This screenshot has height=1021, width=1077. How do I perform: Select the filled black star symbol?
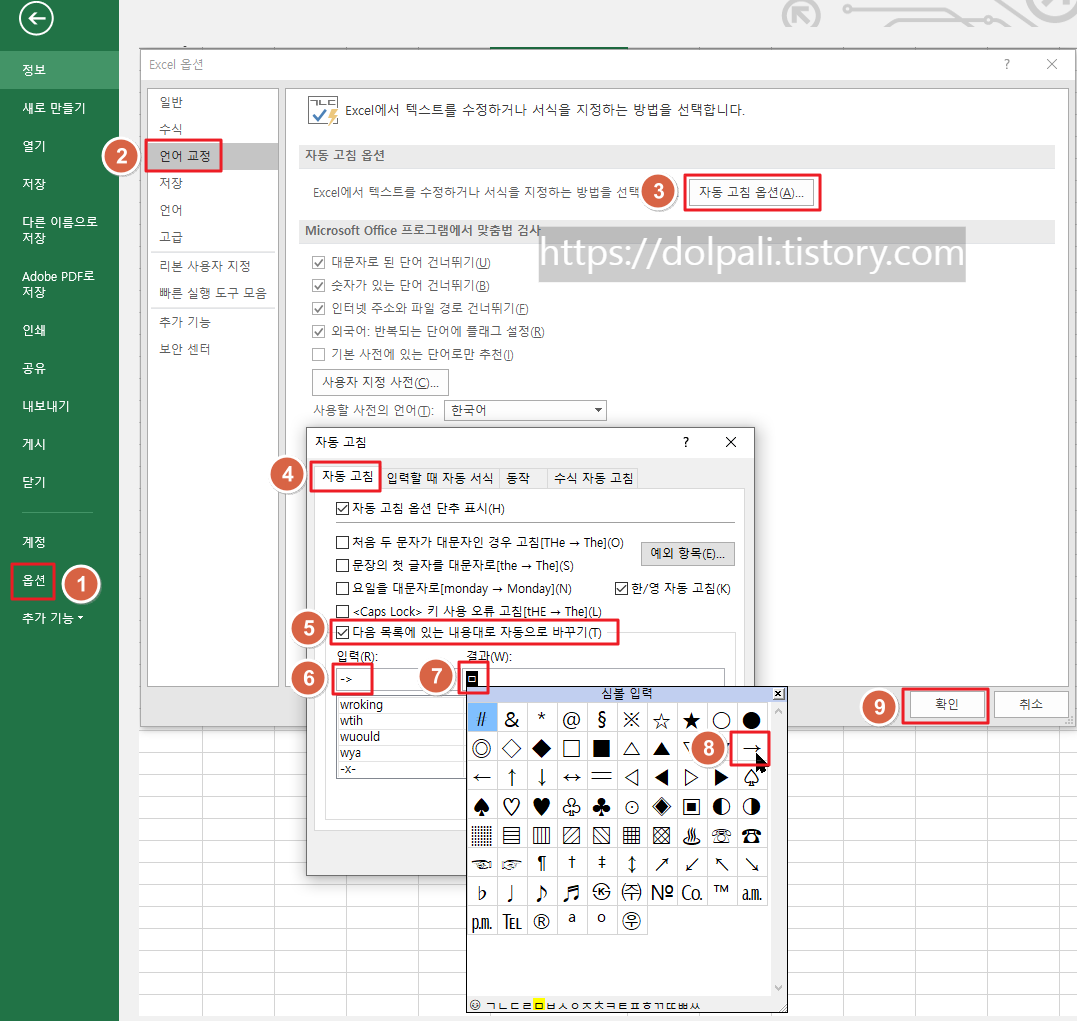(691, 720)
